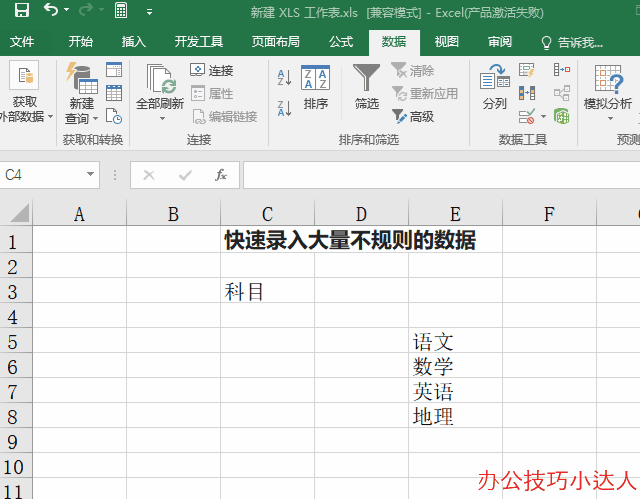Screen dimensions: 640x499
Task: Click the greyed 属性 button
Action: pyautogui.click(x=211, y=93)
